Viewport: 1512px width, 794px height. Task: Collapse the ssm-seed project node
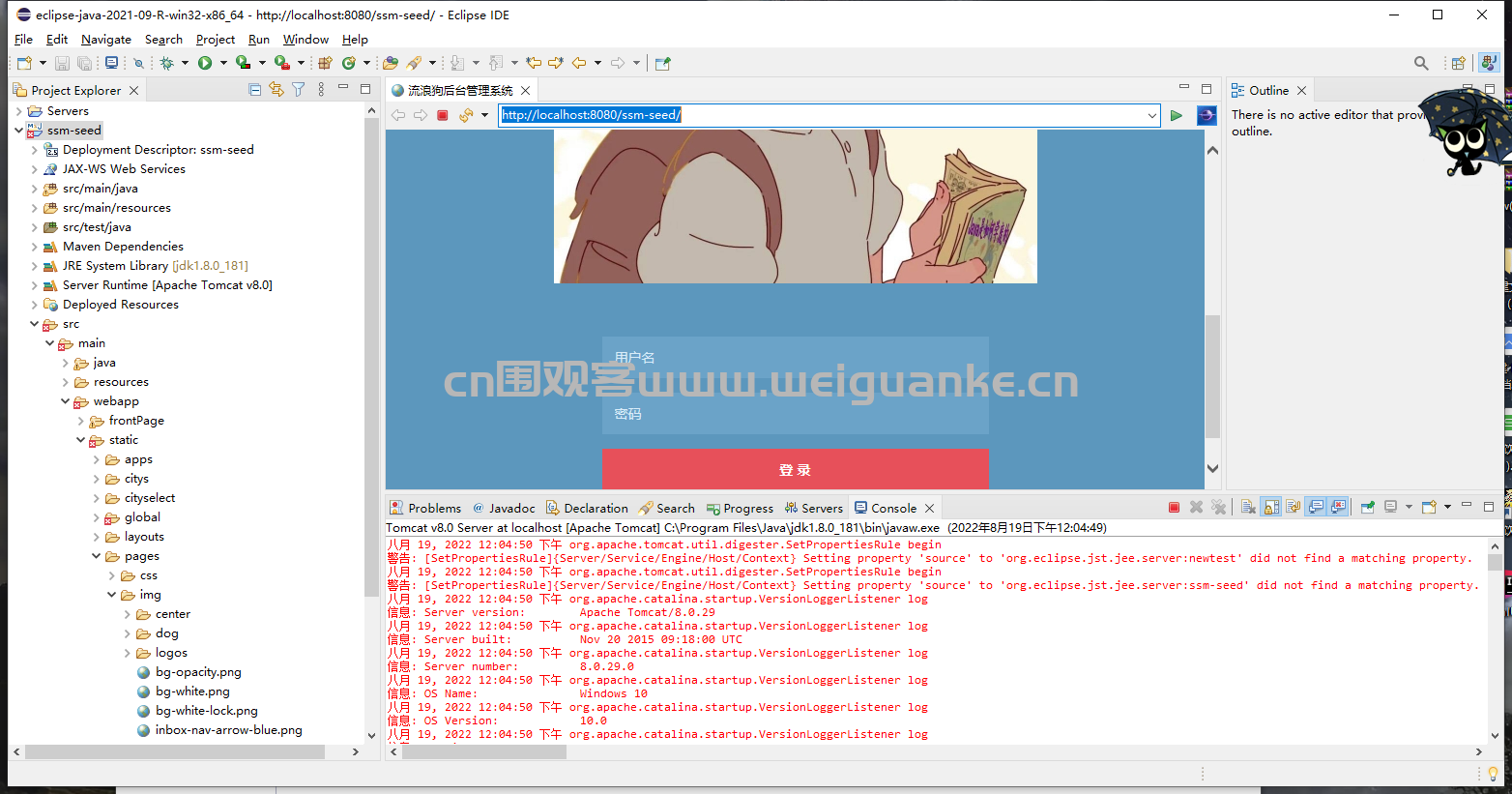tap(18, 131)
